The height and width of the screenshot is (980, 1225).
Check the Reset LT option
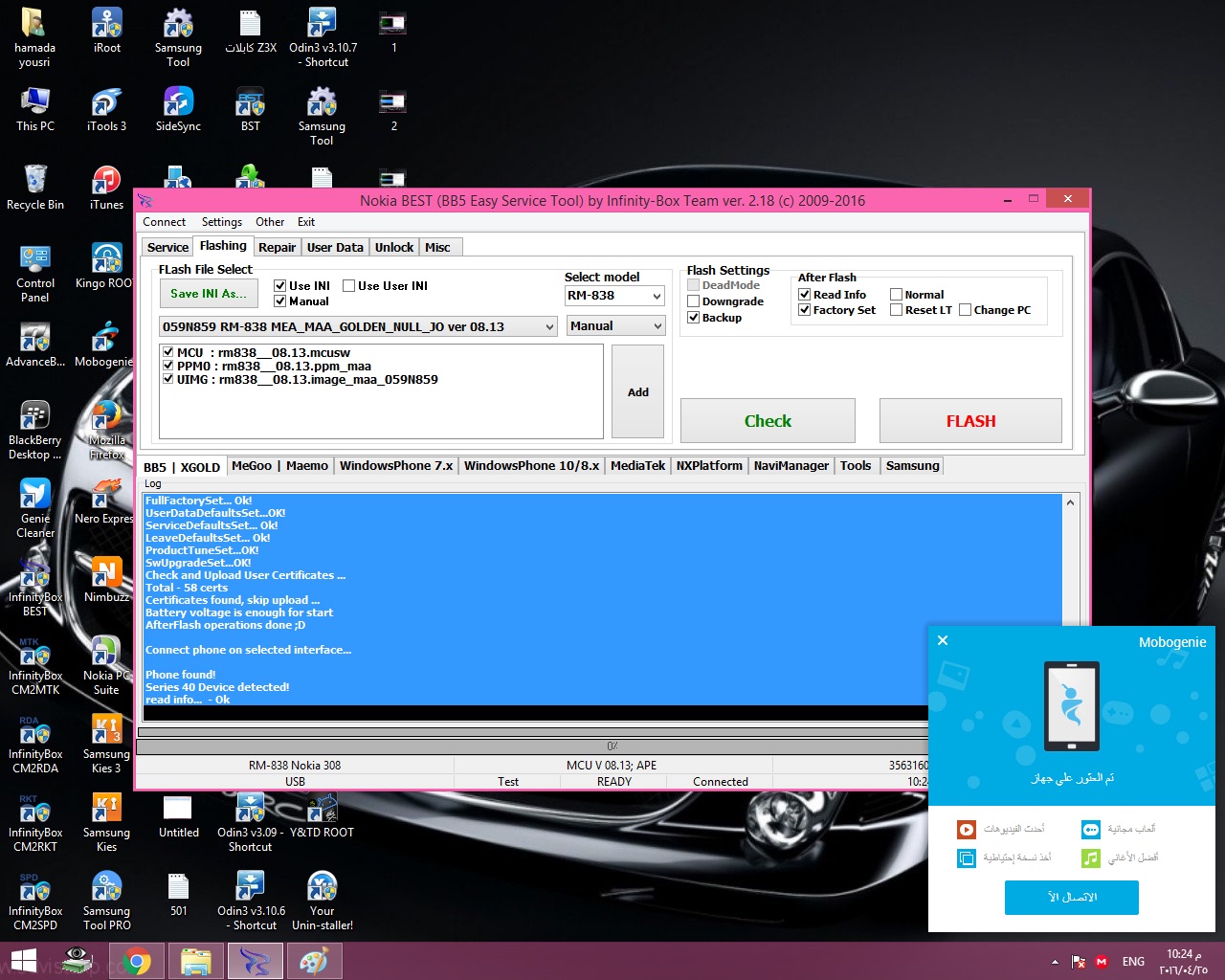[897, 310]
